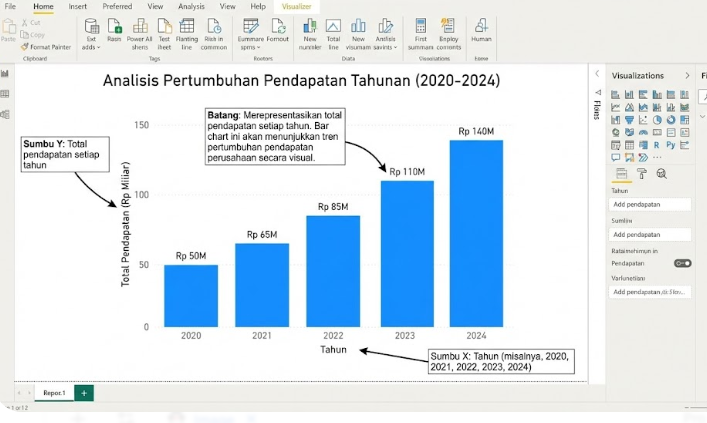The width and height of the screenshot is (707, 423).
Task: Click the Tahun Add pendapatan field
Action: click(x=651, y=204)
